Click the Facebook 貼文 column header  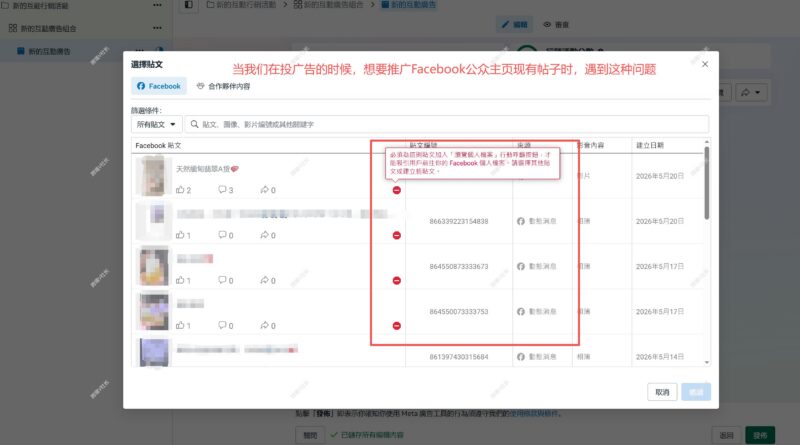pos(158,145)
